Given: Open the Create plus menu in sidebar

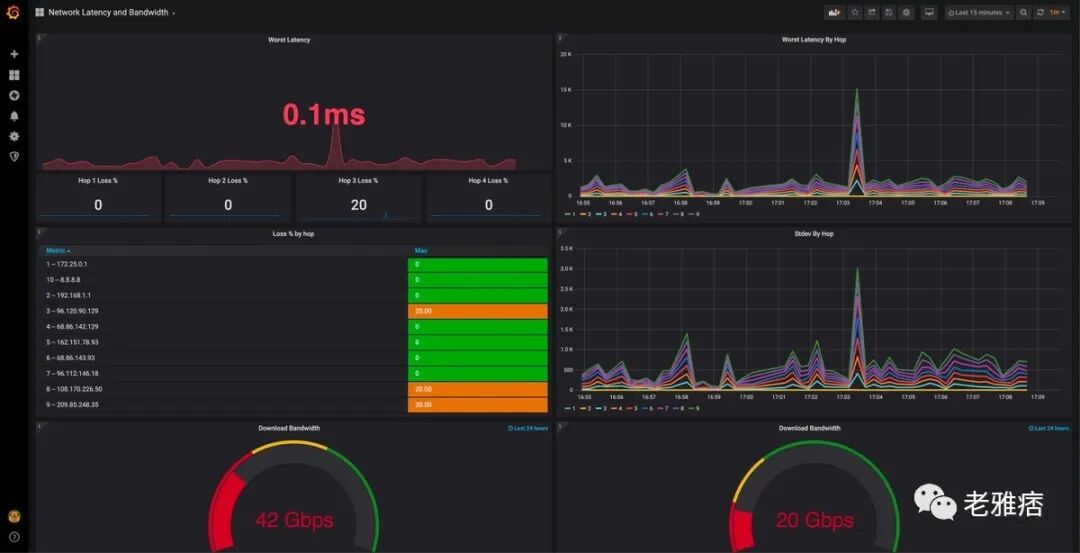Looking at the screenshot, I should click(14, 54).
